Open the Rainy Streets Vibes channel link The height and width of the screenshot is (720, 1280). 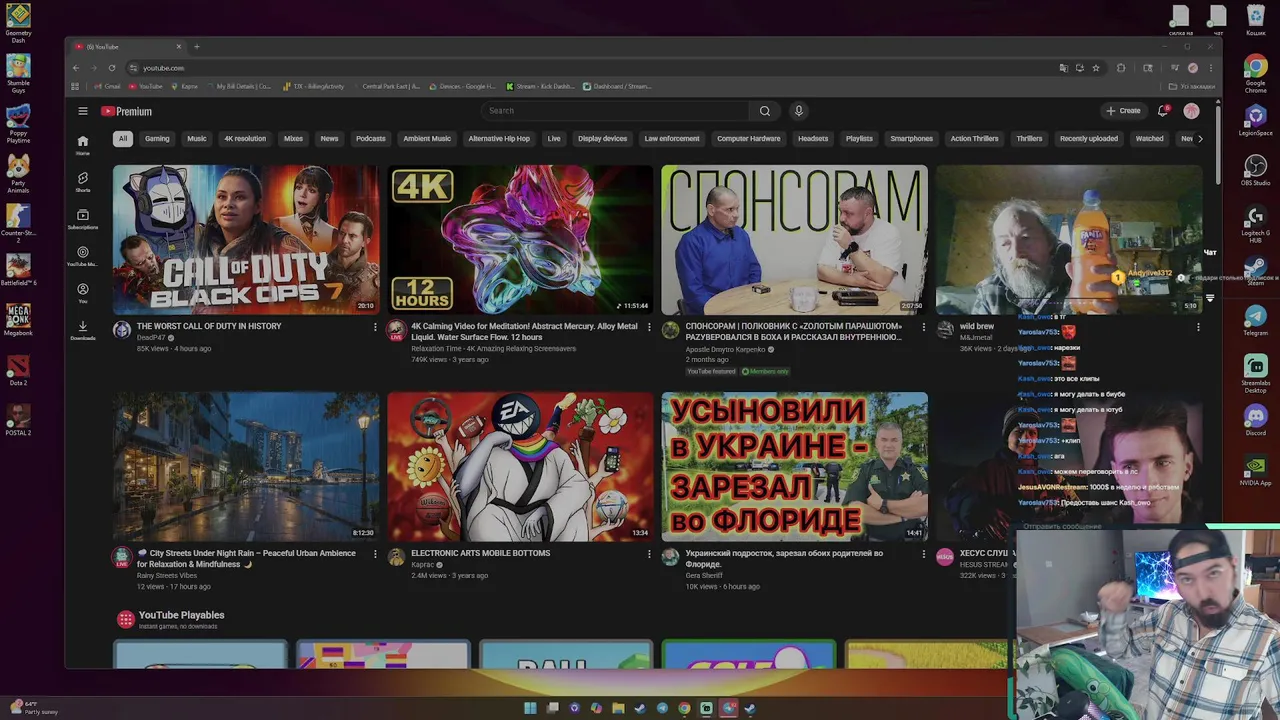click(166, 575)
